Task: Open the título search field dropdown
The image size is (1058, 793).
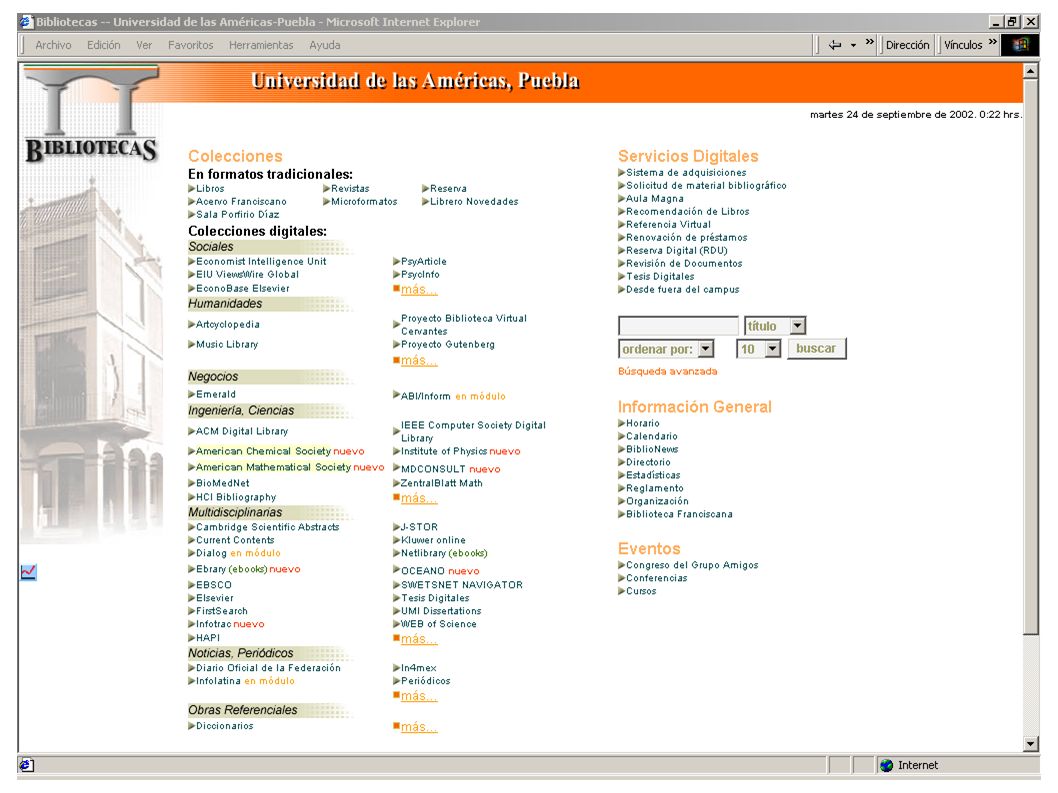Action: point(798,326)
